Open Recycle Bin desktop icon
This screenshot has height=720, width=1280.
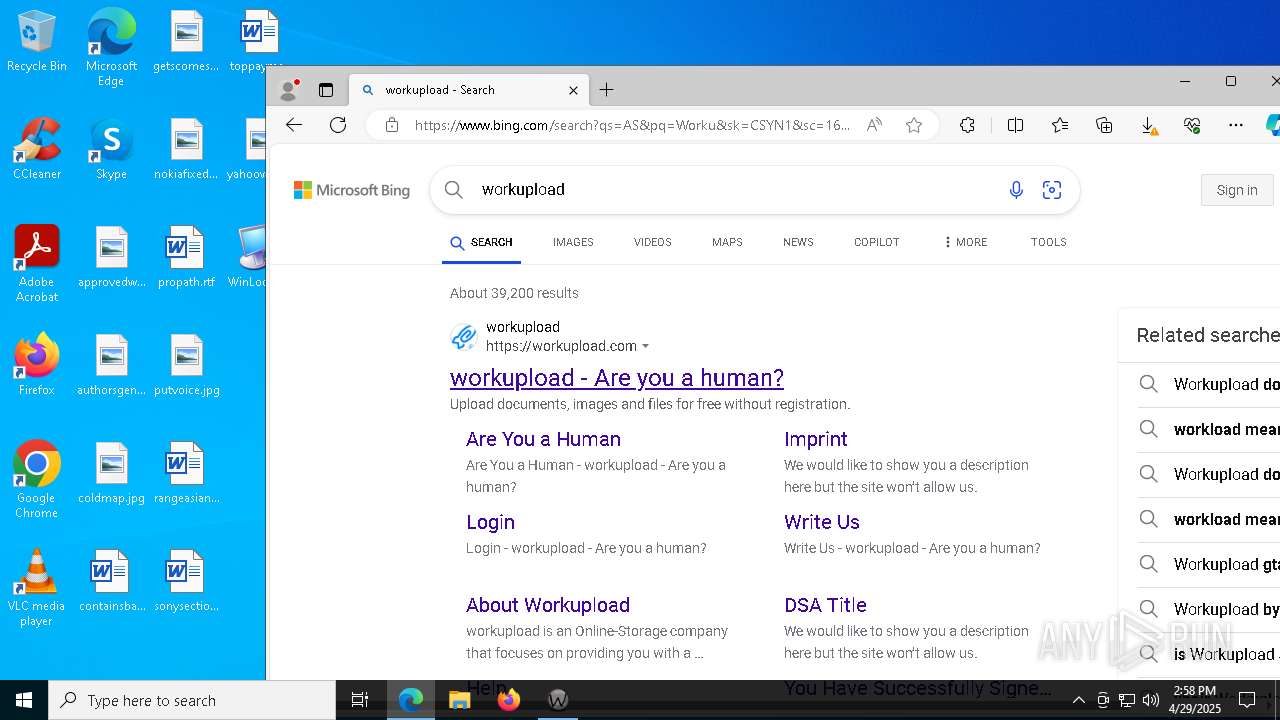[37, 42]
